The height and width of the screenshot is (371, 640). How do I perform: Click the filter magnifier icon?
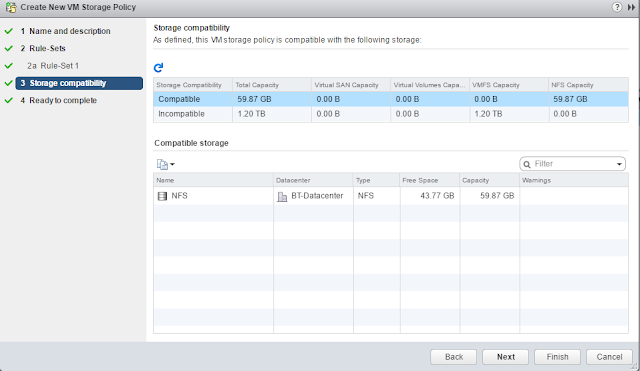click(527, 164)
